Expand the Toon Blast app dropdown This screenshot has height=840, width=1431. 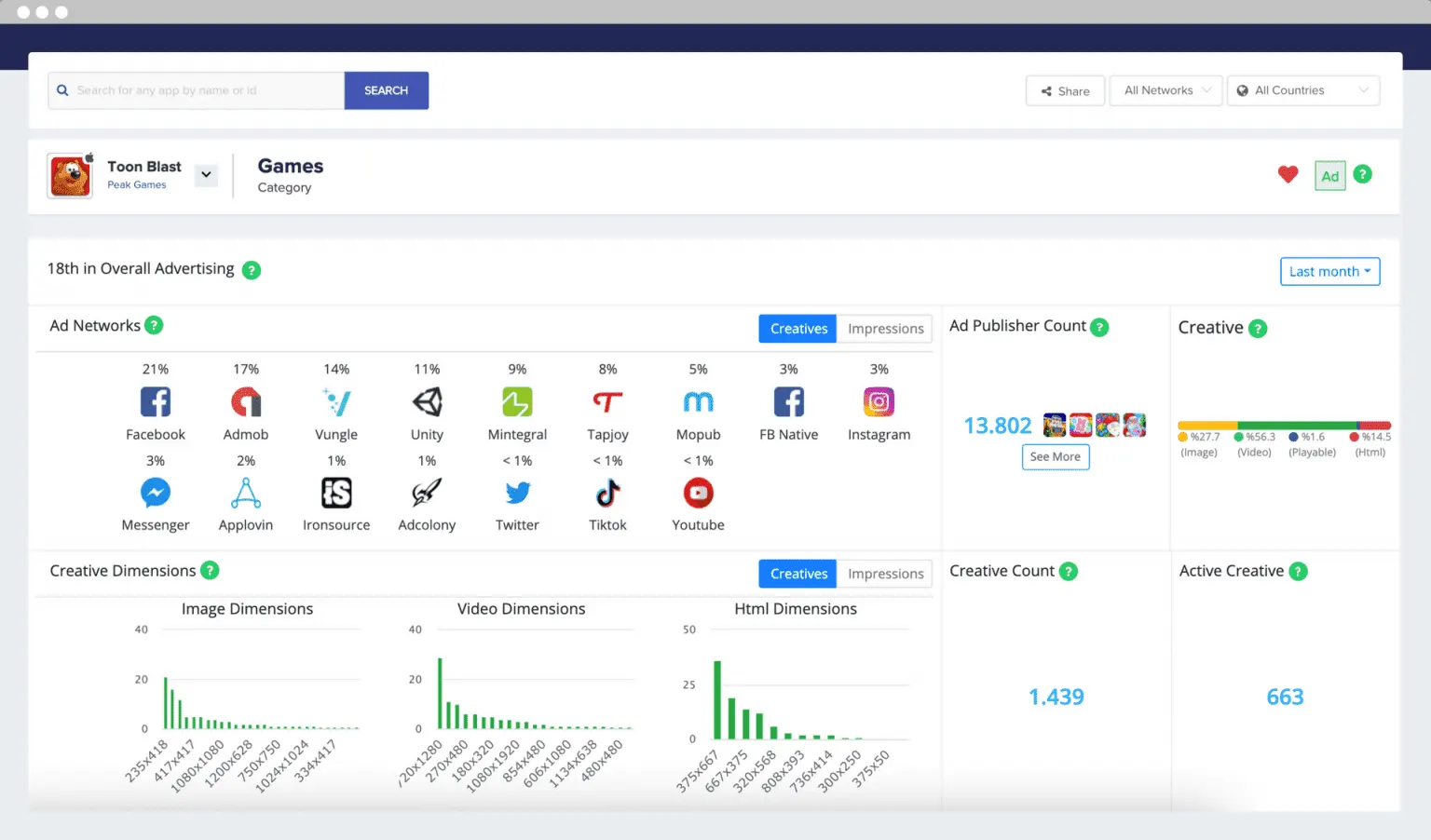(206, 174)
